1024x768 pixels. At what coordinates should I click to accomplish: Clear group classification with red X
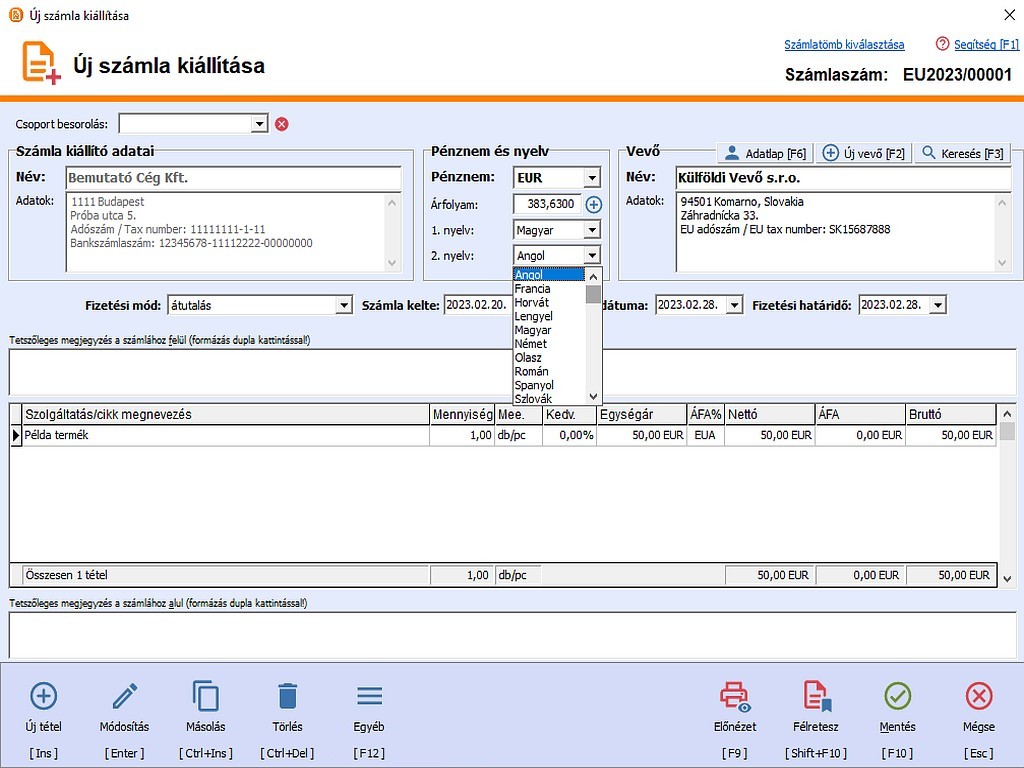tap(282, 124)
